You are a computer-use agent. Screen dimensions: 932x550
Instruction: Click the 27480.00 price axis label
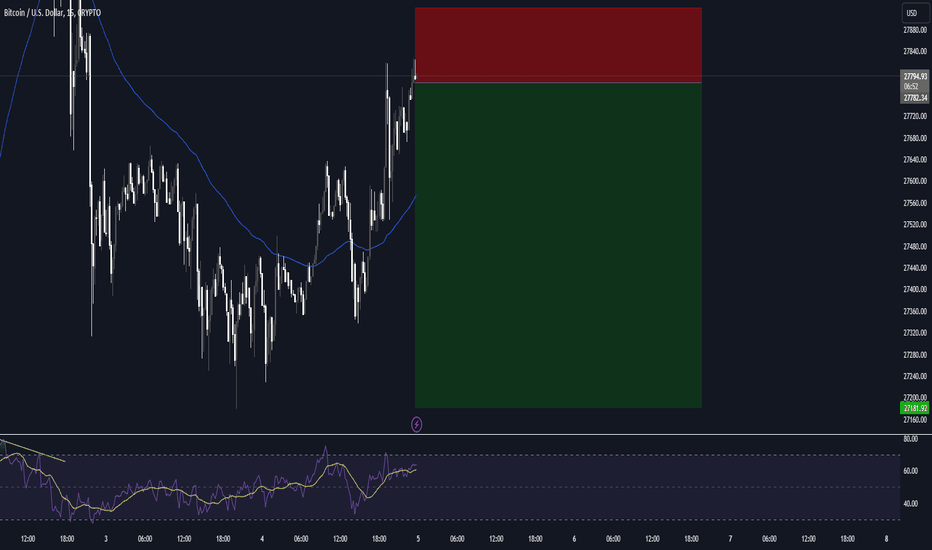click(915, 246)
